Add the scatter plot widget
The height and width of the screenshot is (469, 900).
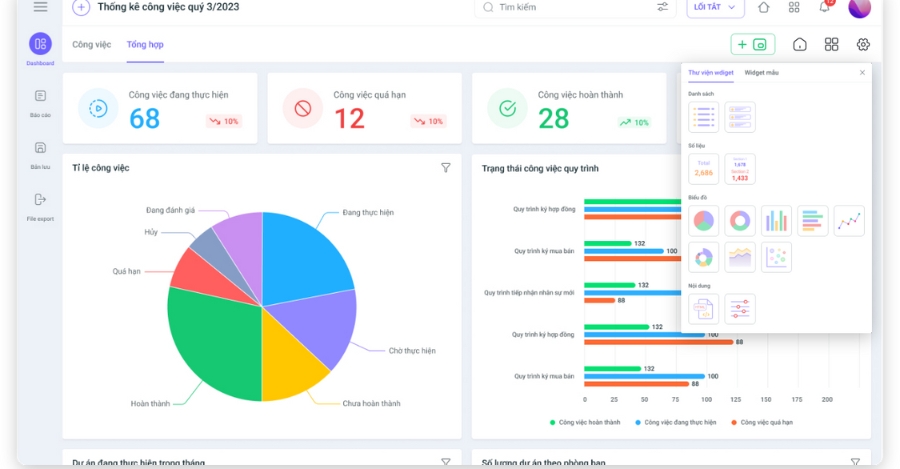click(x=776, y=257)
